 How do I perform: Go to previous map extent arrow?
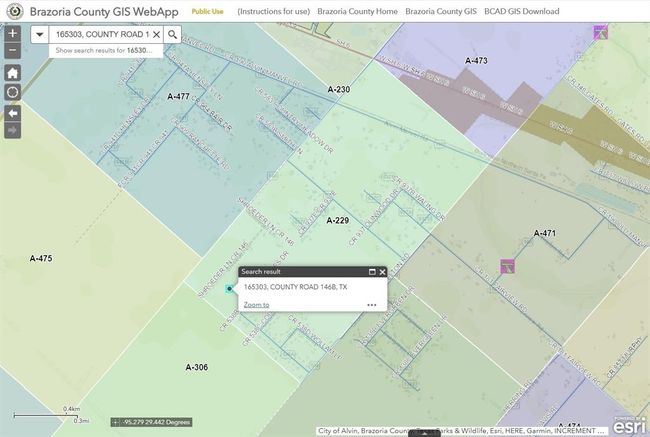[12, 114]
